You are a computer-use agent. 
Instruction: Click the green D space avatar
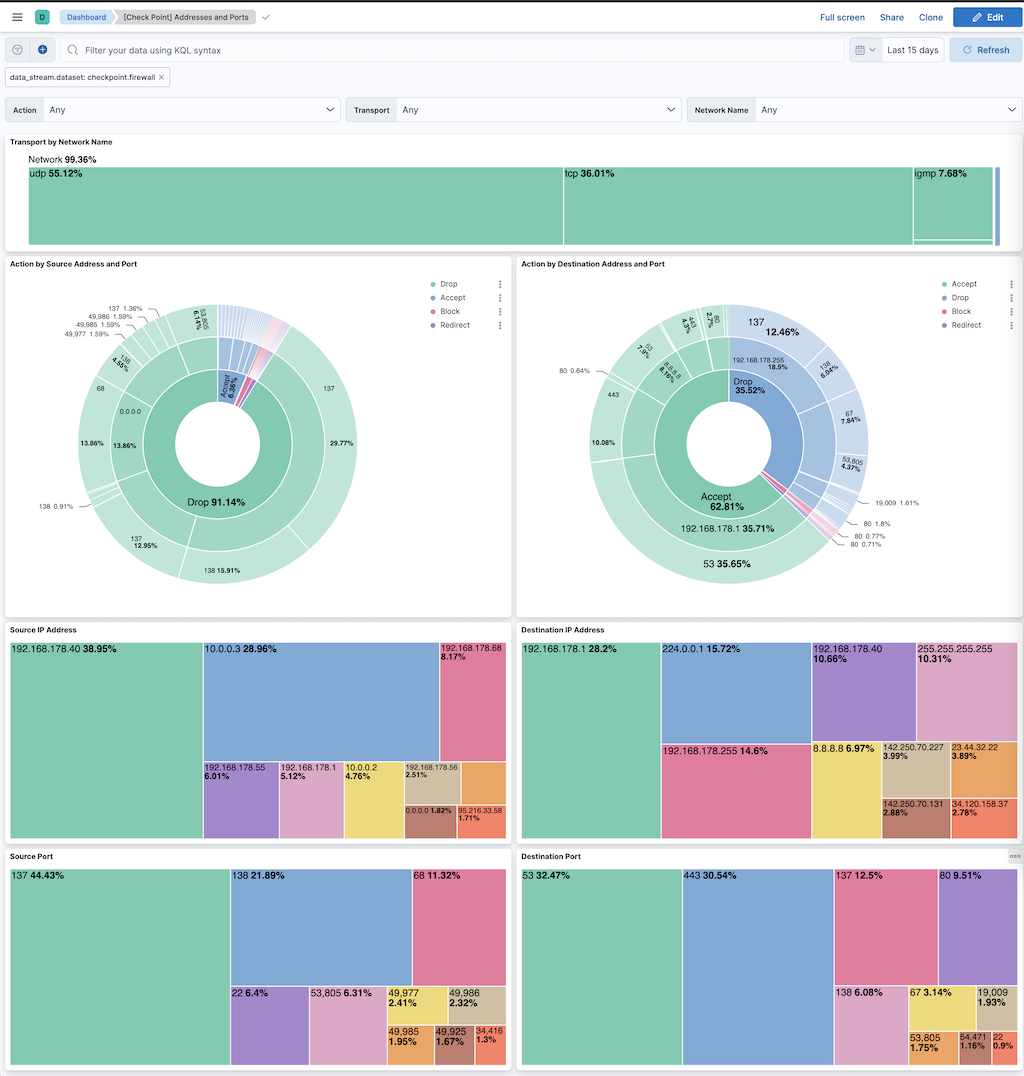click(42, 17)
